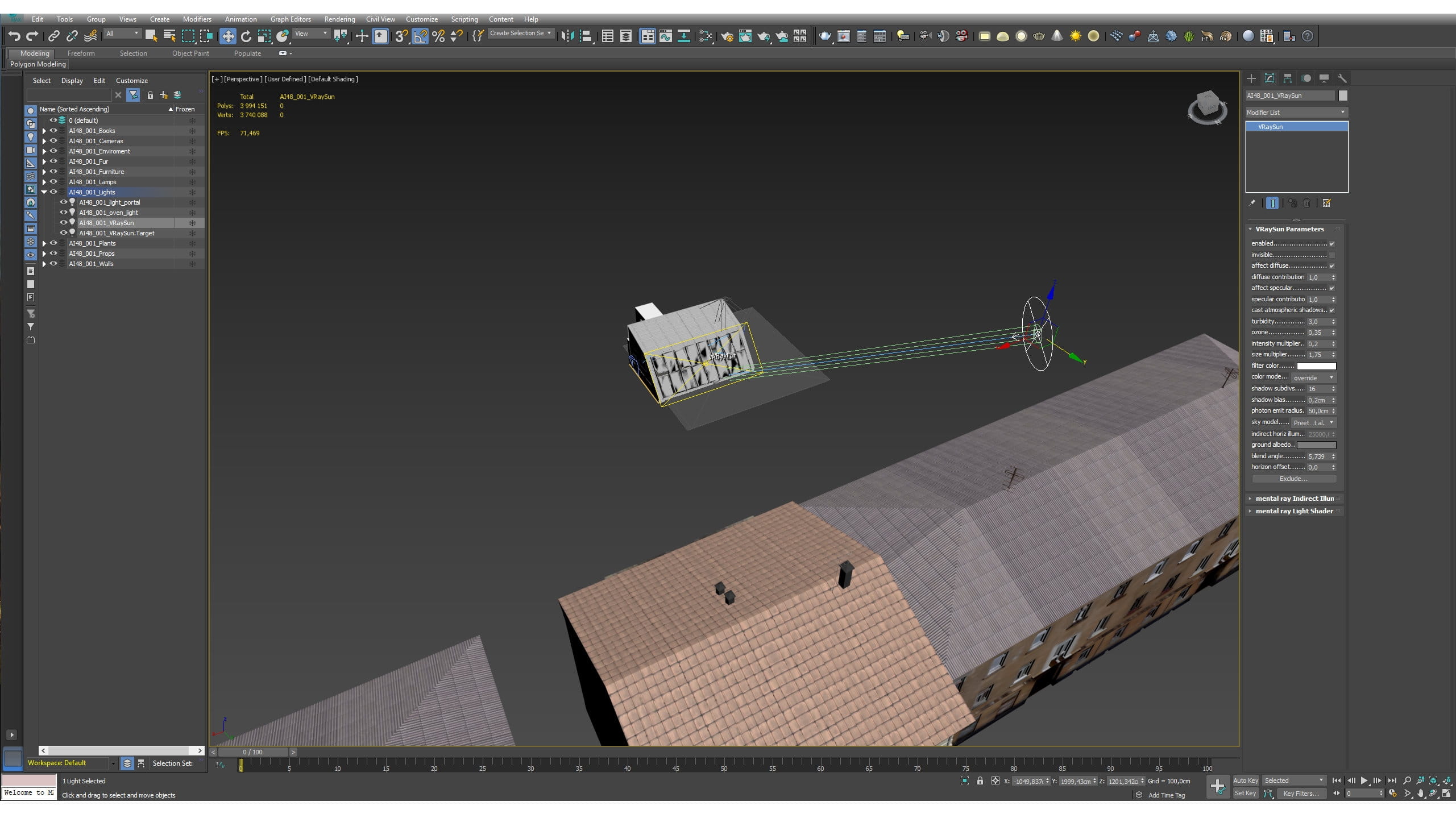Switch to the Freeform ribbon tab

coord(81,53)
